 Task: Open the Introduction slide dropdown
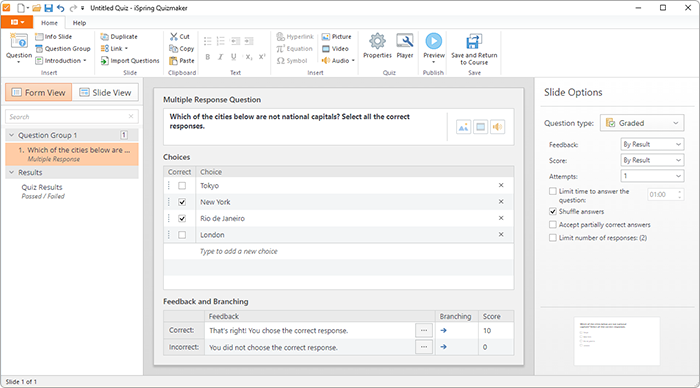pos(61,61)
